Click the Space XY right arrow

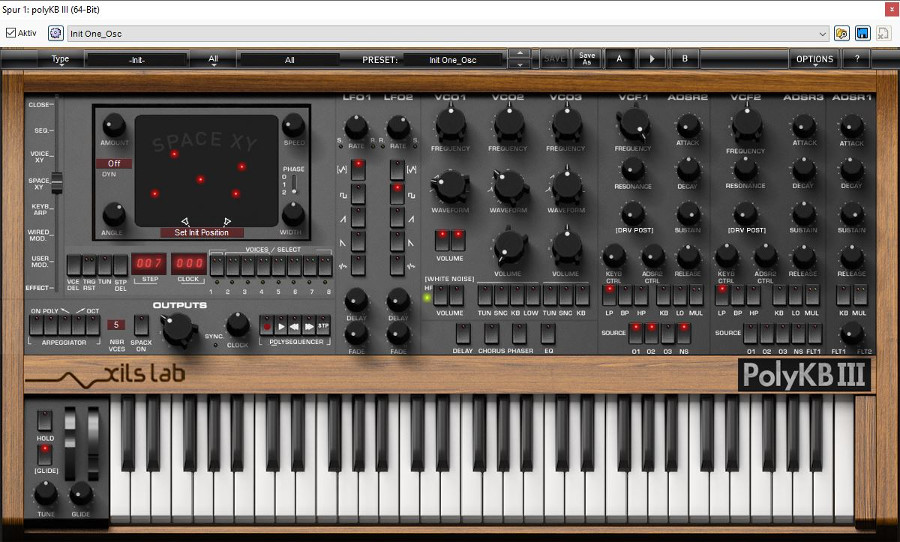coord(227,221)
